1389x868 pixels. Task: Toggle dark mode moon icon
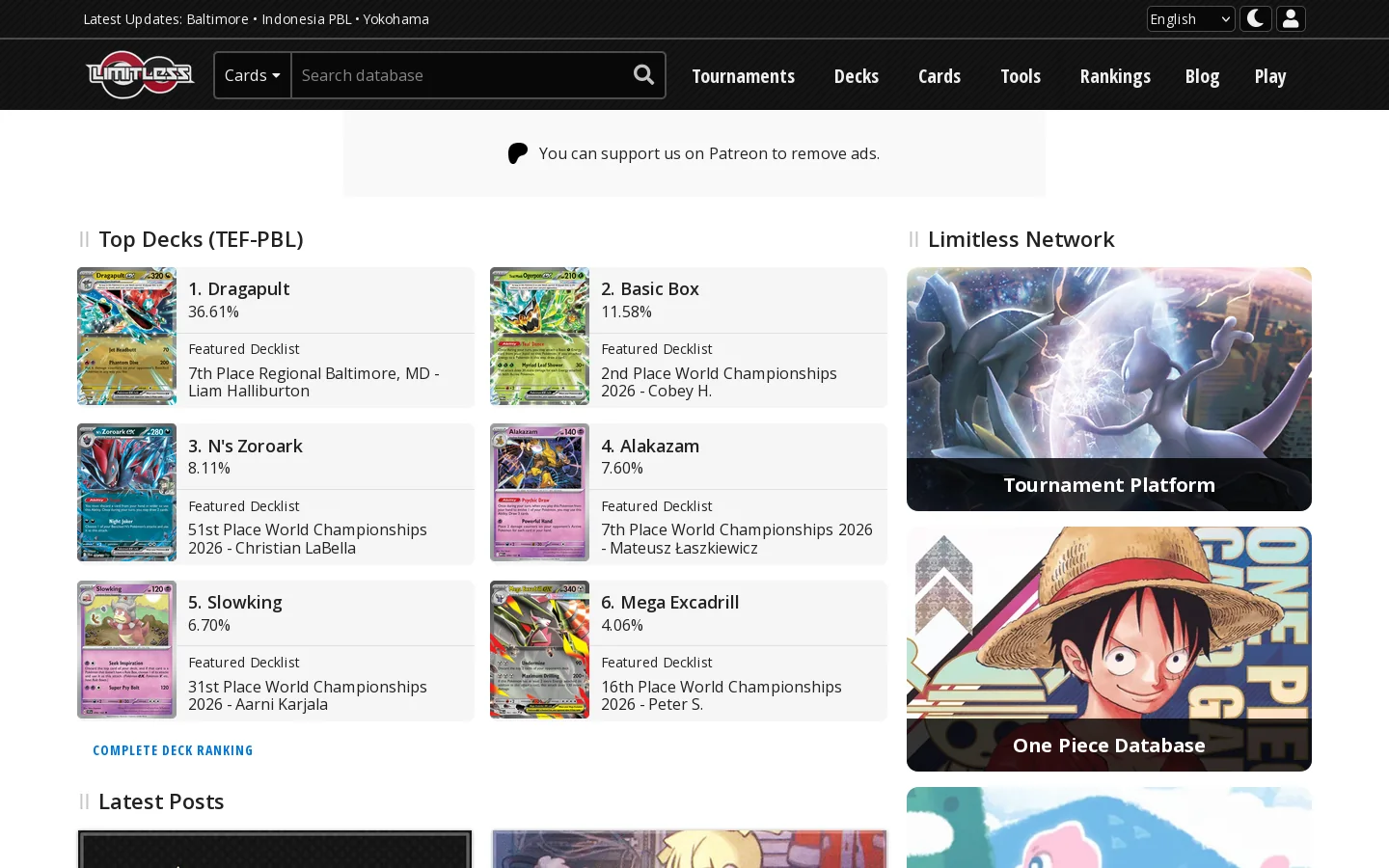pos(1255,18)
